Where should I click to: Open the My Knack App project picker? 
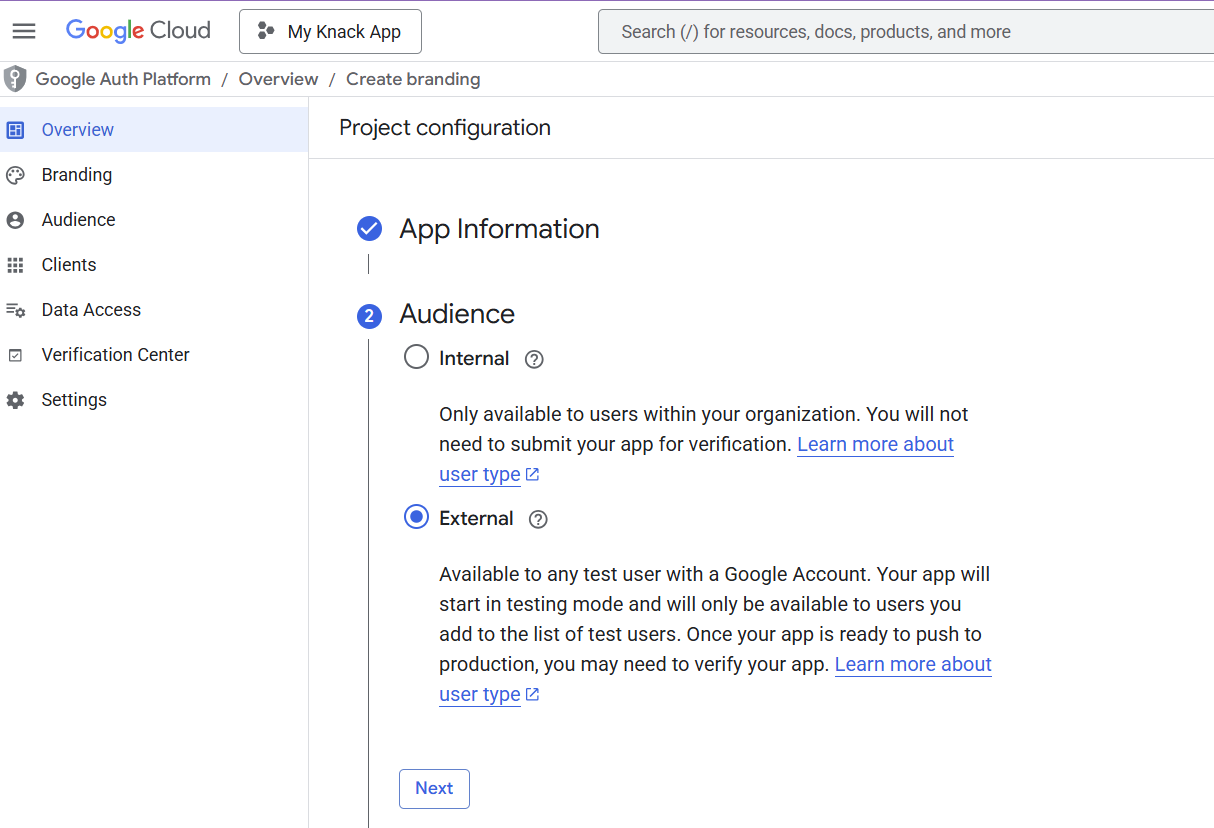point(330,32)
